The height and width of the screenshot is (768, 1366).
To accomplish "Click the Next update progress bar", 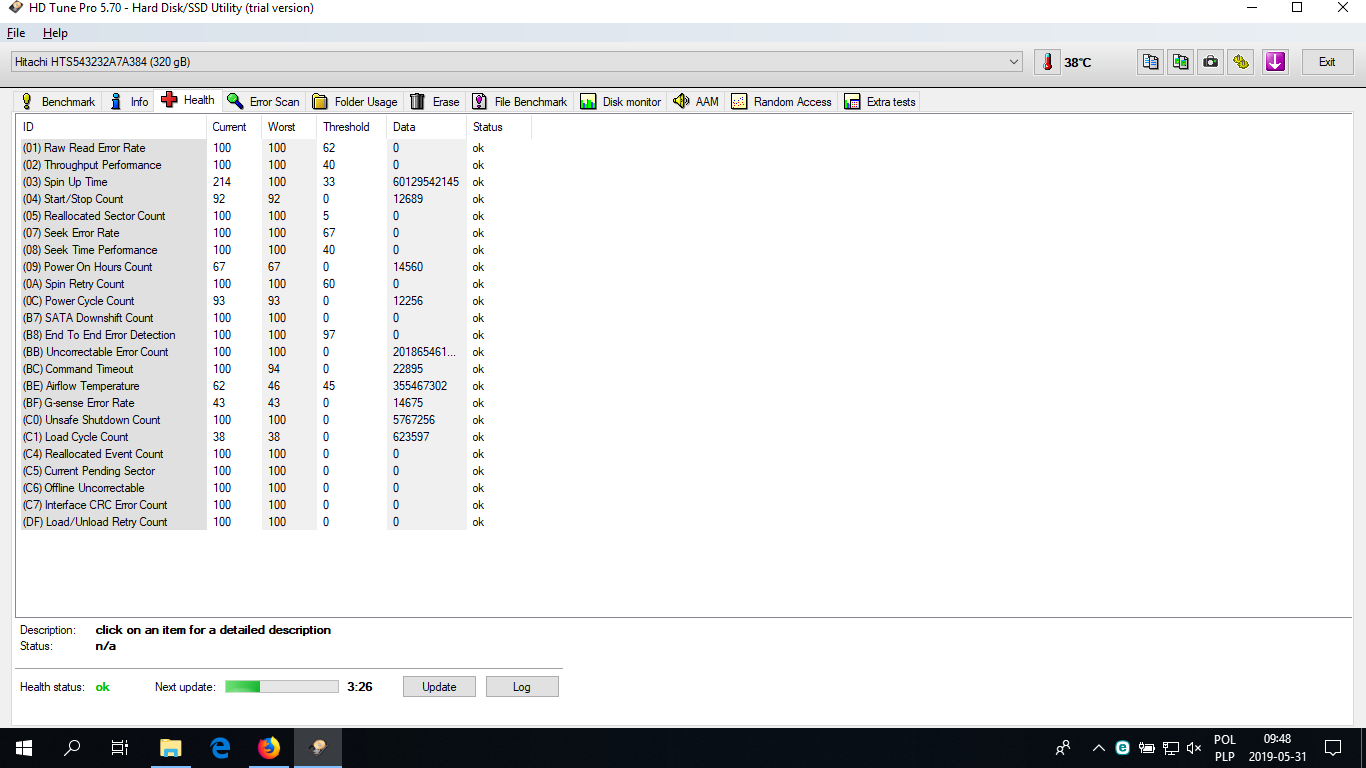I will point(282,687).
